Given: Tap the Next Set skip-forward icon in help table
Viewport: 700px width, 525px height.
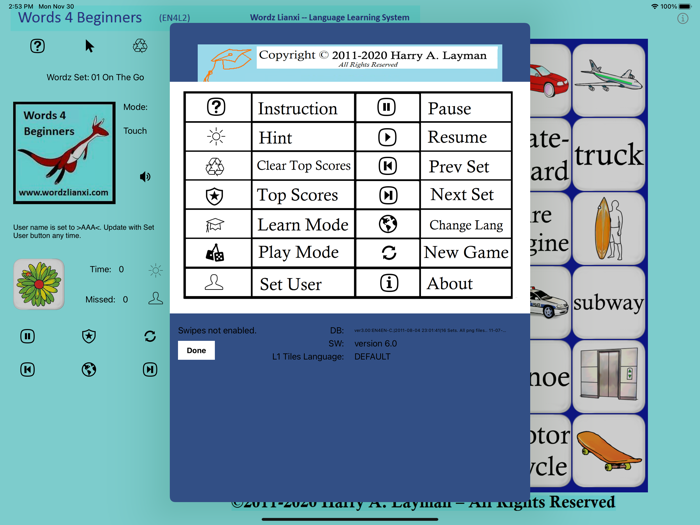Looking at the screenshot, I should 388,195.
